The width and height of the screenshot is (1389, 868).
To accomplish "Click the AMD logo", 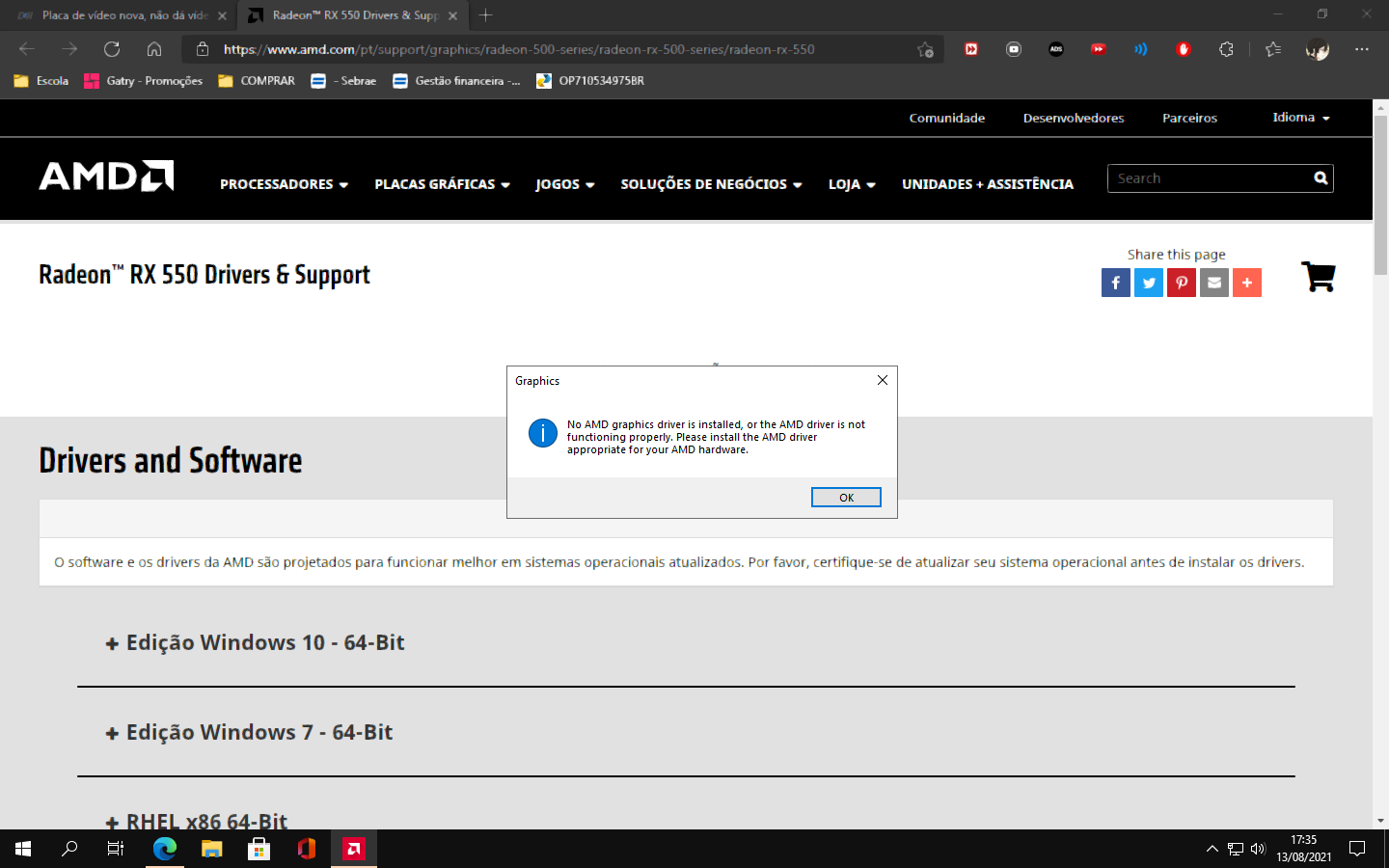I will (x=106, y=176).
